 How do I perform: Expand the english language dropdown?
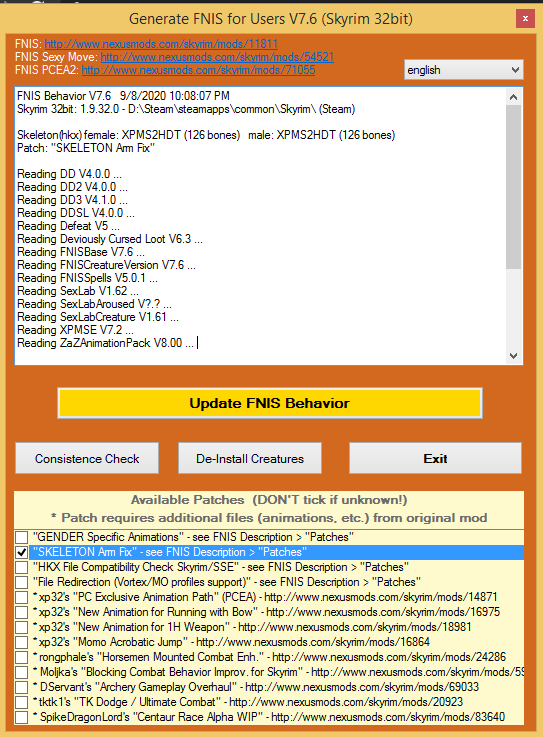click(464, 70)
